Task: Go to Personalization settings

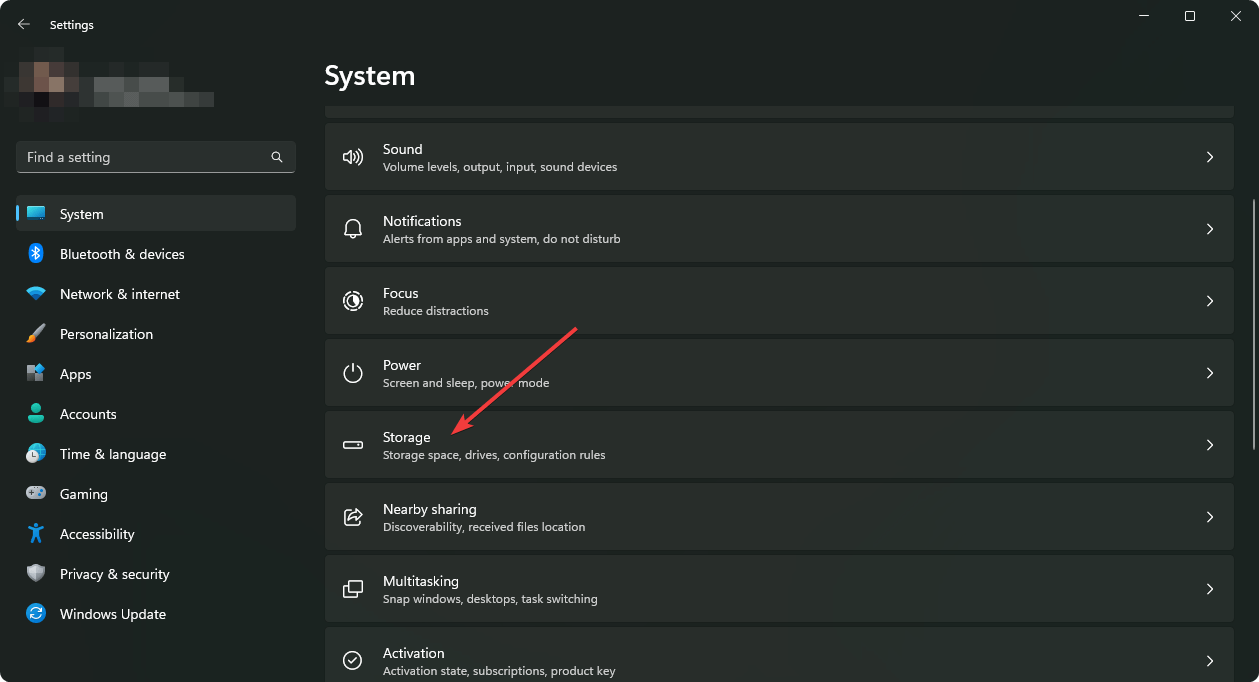Action: pos(156,334)
